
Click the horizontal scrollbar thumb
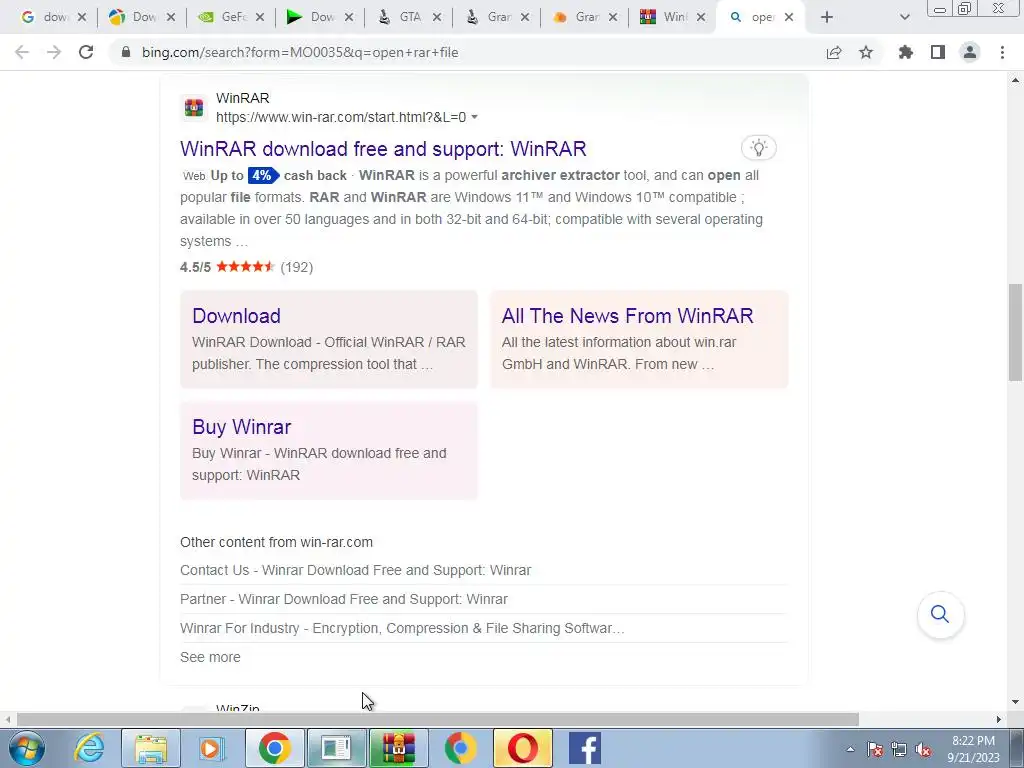pos(438,719)
